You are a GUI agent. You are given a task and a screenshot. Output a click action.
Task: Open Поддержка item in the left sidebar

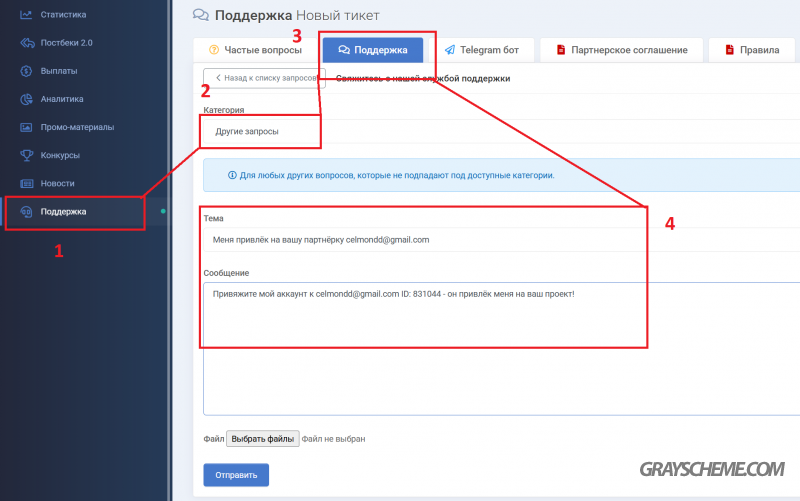coord(63,211)
